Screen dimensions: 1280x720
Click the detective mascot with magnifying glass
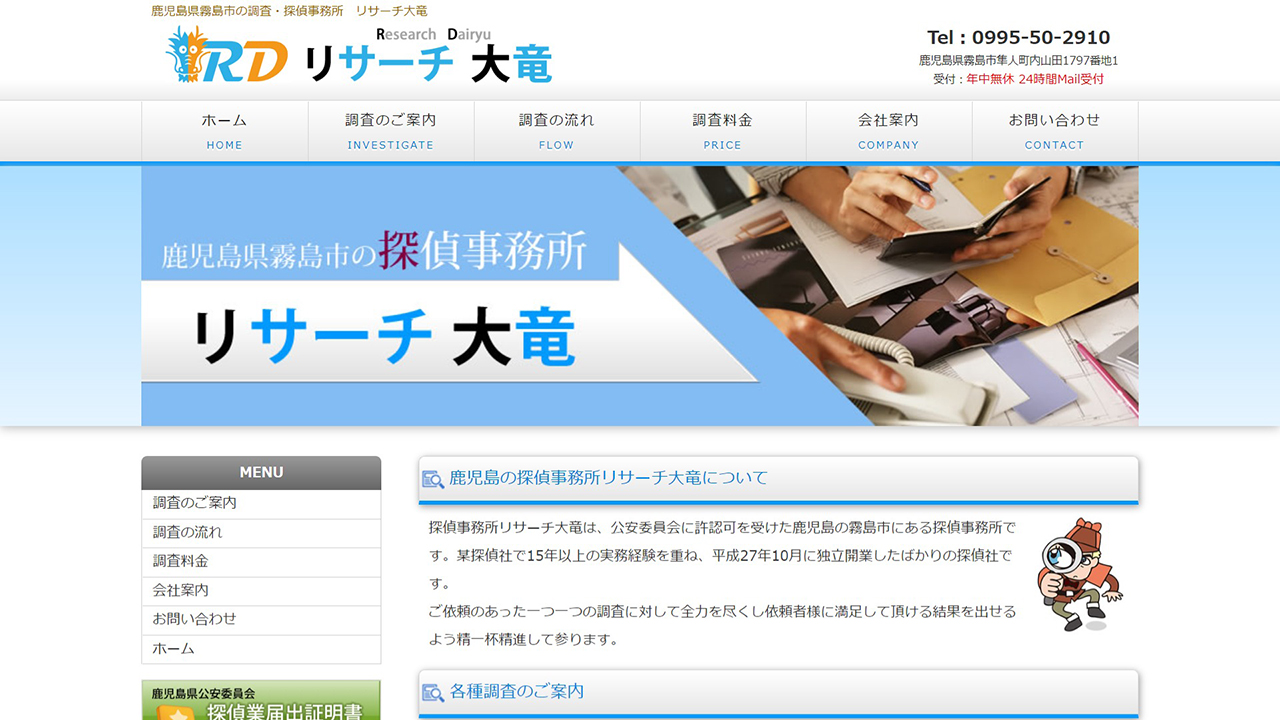(1078, 574)
